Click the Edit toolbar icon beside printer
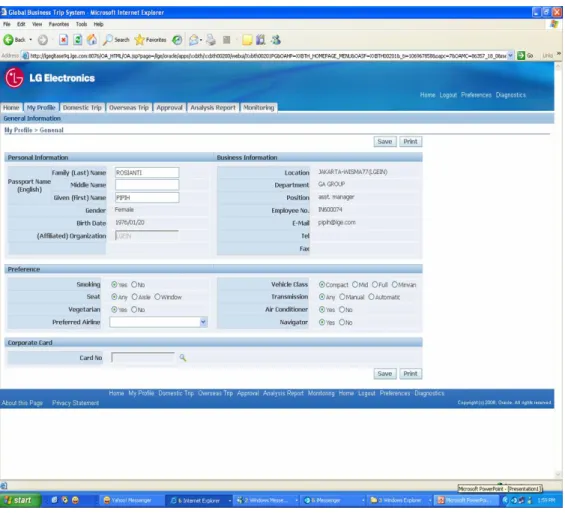The height and width of the screenshot is (513, 565). (x=227, y=40)
